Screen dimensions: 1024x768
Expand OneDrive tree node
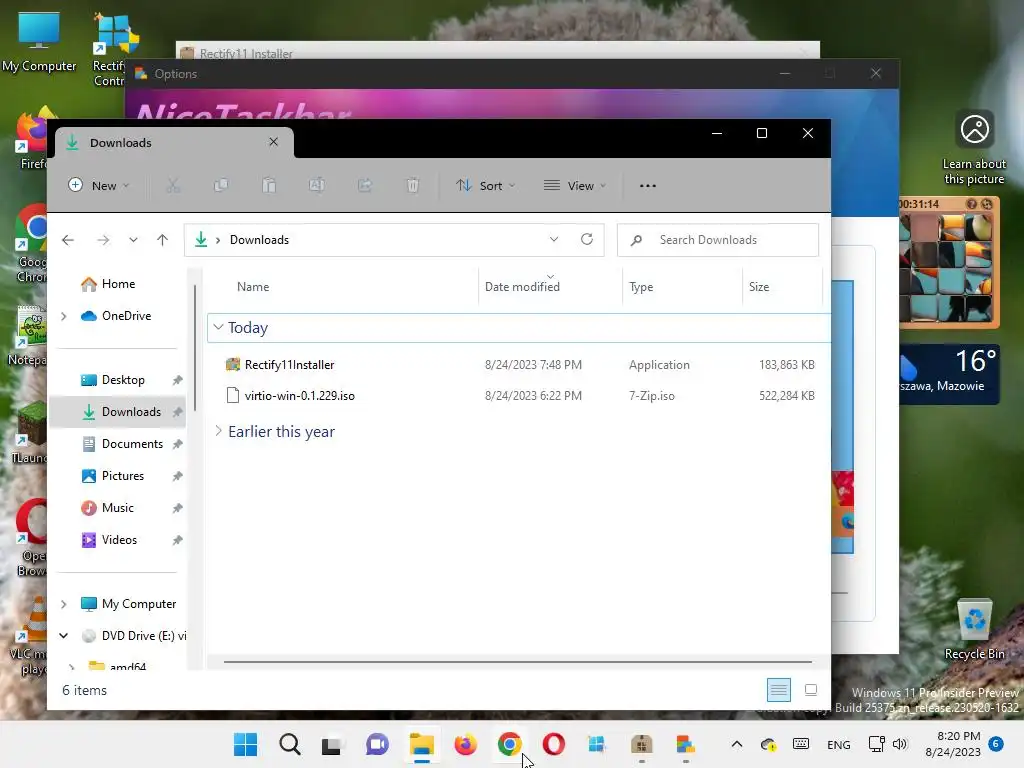64,316
